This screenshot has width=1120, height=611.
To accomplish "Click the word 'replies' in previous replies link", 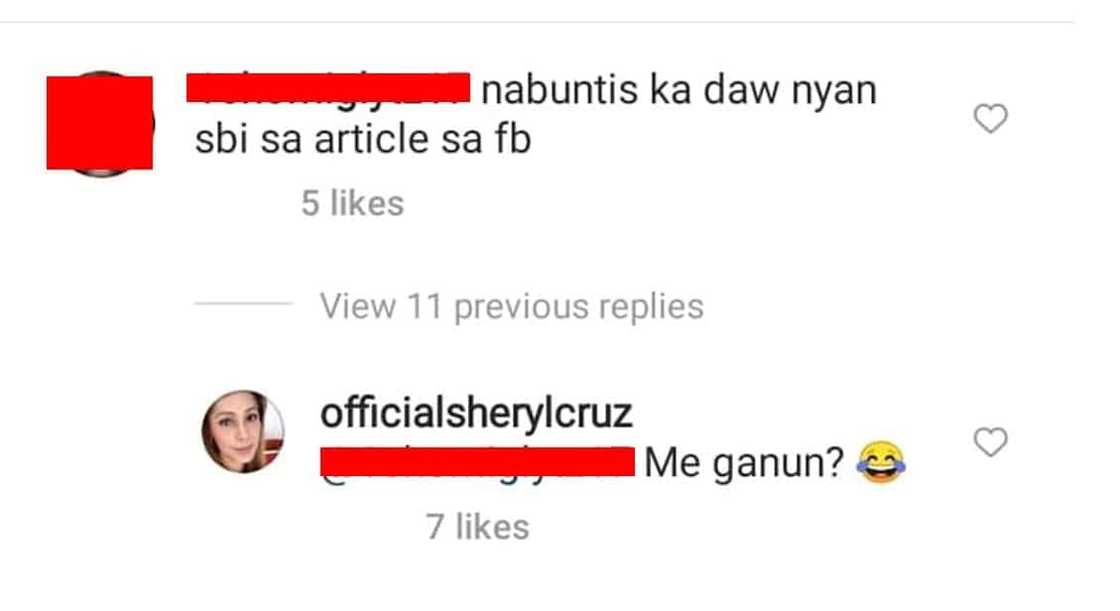I will pyautogui.click(x=651, y=307).
